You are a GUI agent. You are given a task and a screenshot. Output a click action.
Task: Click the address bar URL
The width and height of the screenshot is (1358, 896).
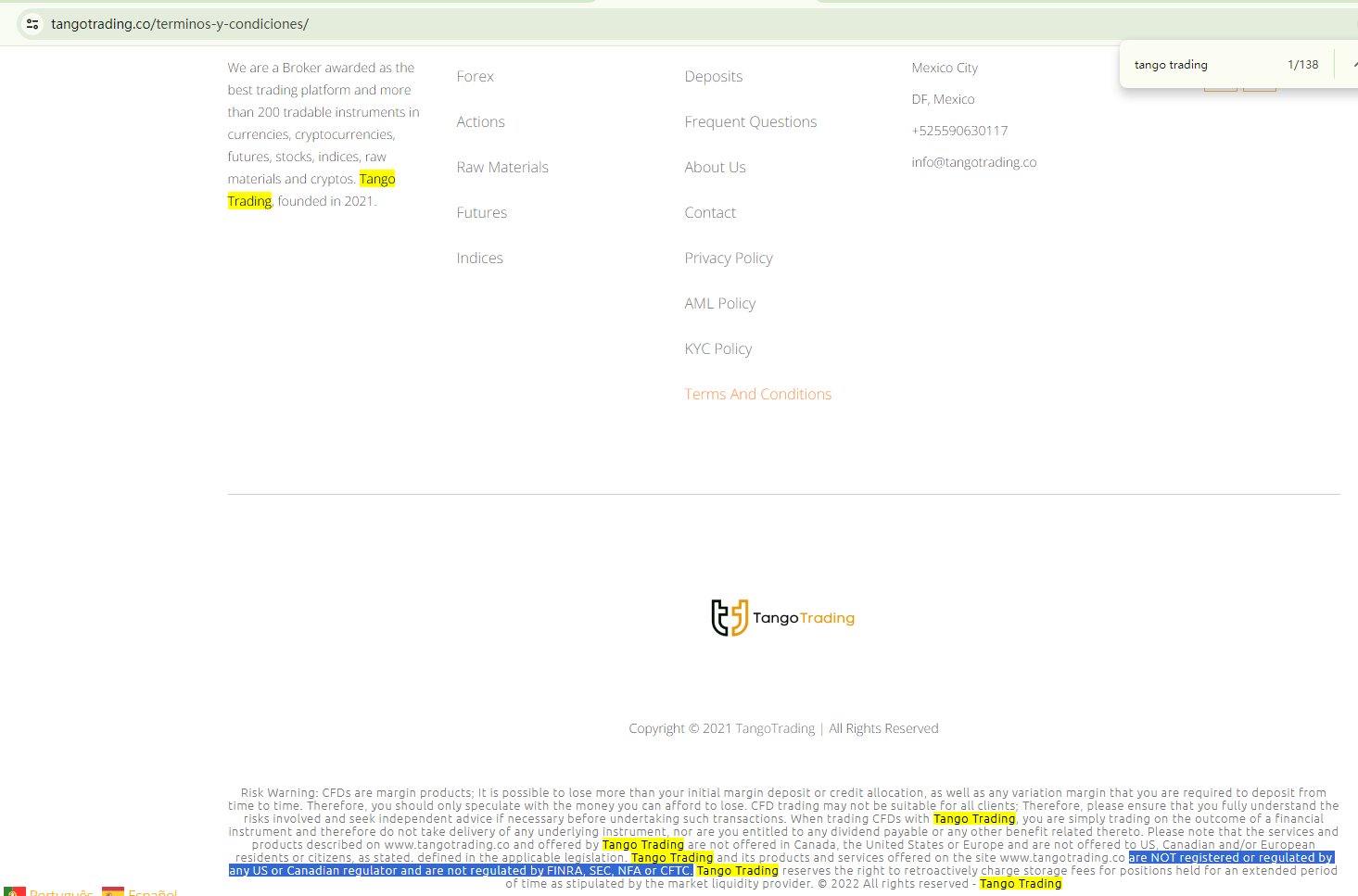(x=180, y=24)
